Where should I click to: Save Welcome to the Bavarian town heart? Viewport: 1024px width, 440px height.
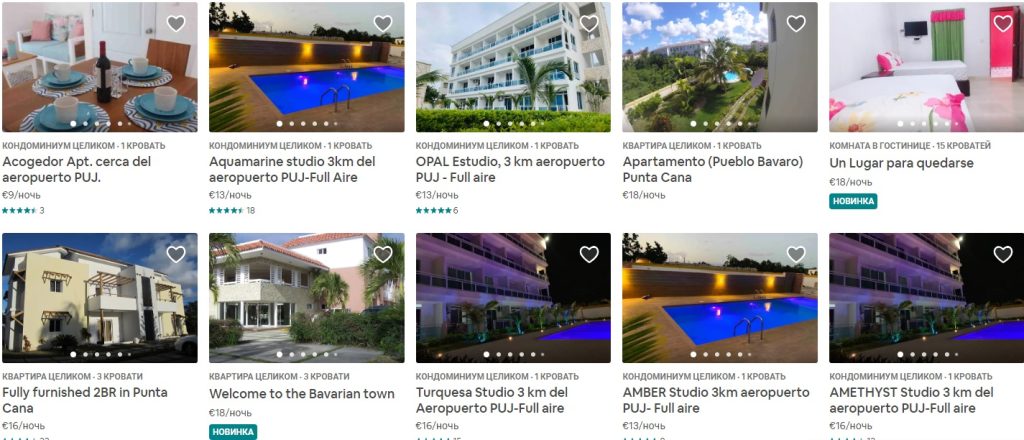[383, 254]
